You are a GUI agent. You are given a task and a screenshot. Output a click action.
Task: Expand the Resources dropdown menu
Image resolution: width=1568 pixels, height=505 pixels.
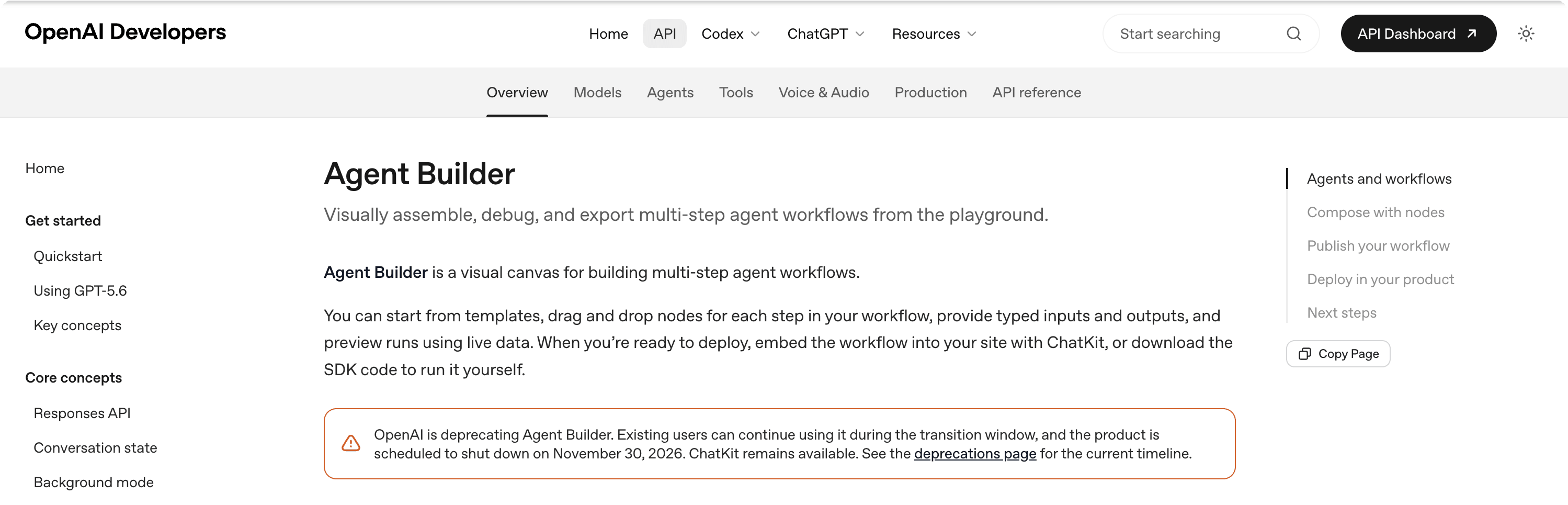point(934,33)
